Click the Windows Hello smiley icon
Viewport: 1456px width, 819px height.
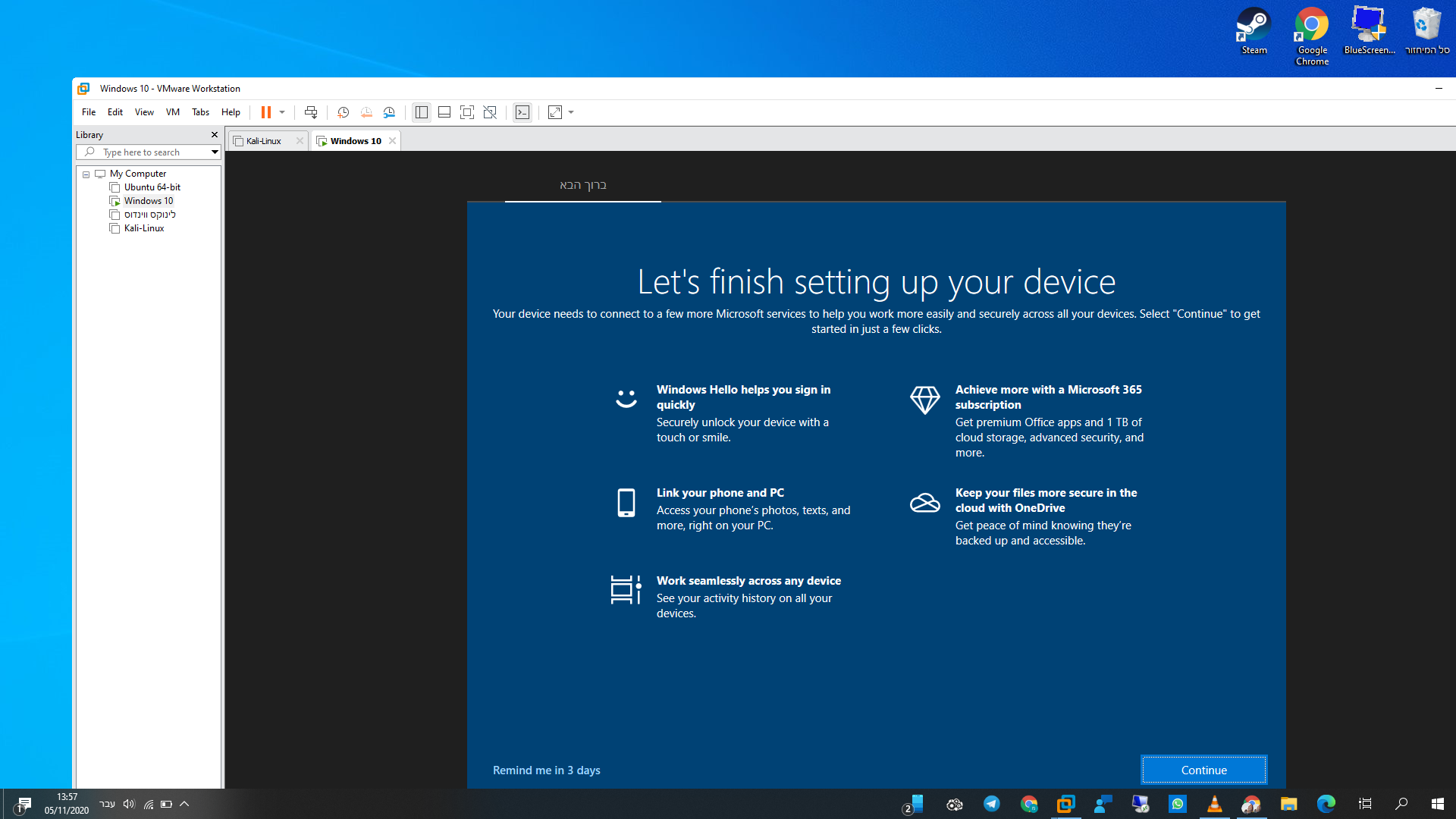coord(626,398)
